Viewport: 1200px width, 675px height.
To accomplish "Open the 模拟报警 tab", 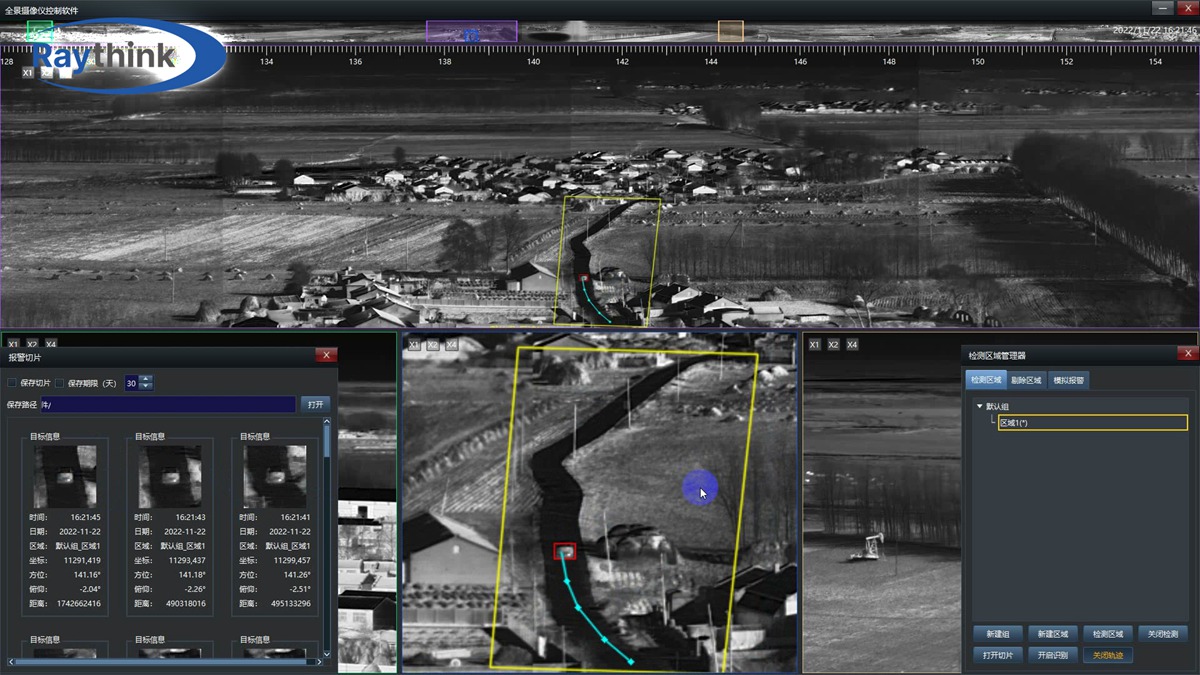I will click(x=1068, y=380).
